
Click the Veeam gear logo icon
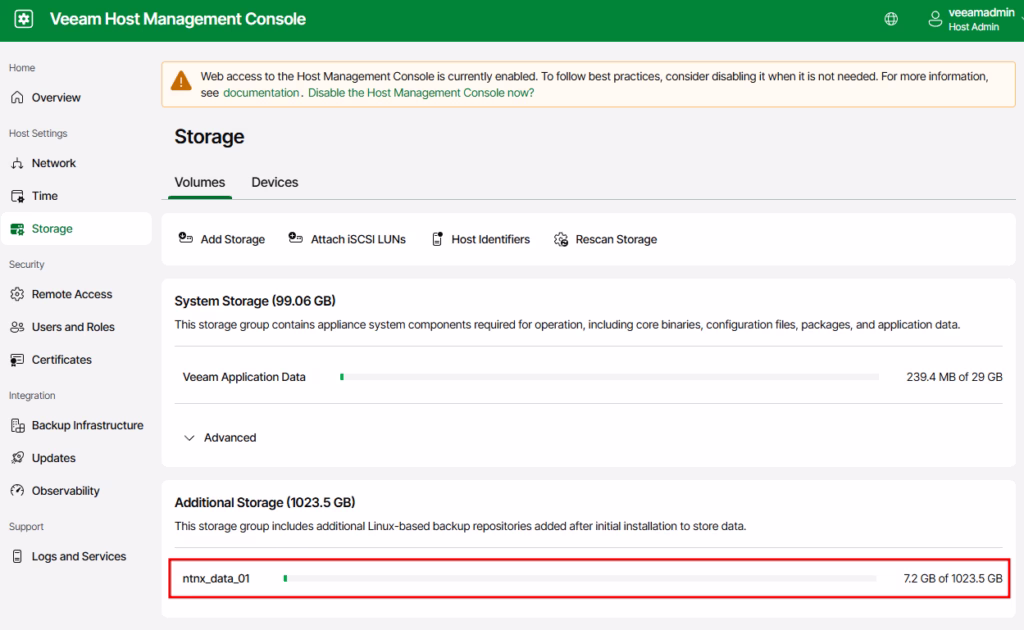click(x=24, y=19)
